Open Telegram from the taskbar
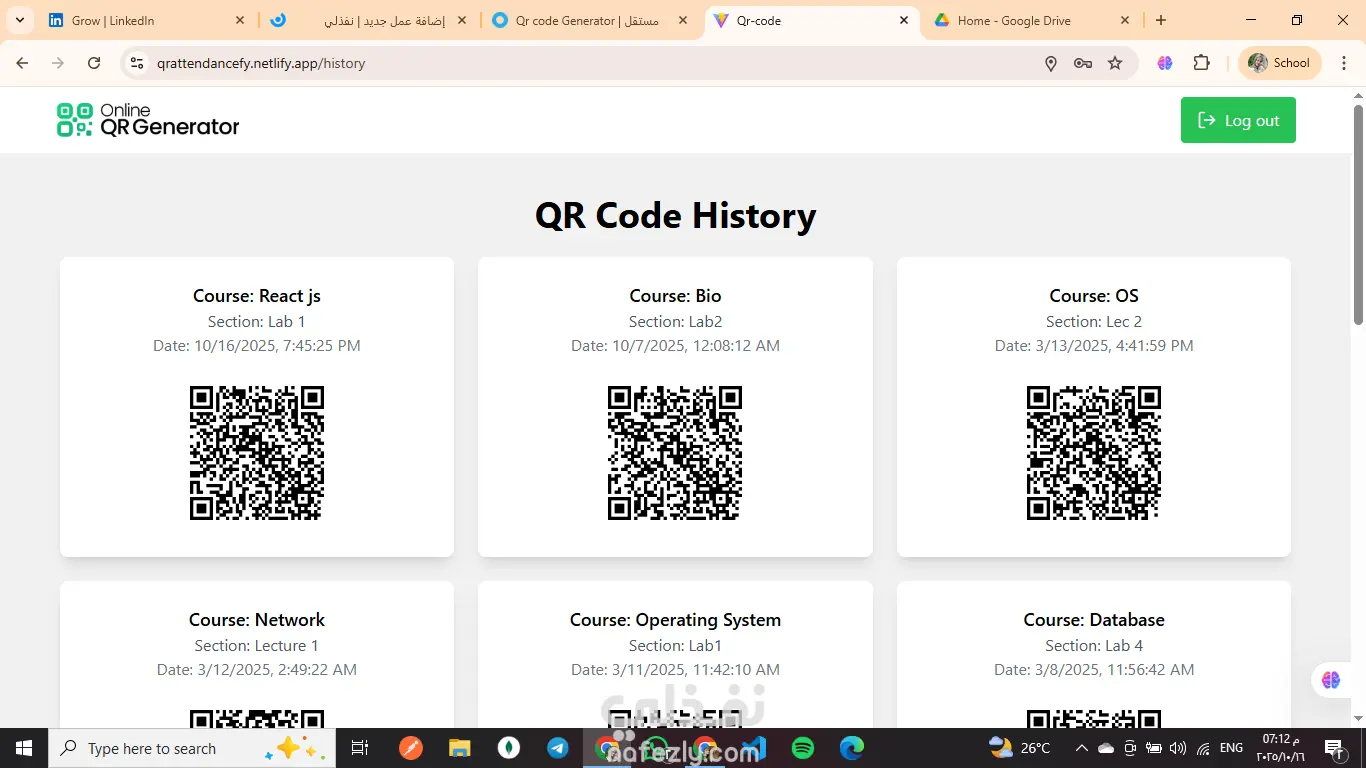1366x768 pixels. (558, 748)
